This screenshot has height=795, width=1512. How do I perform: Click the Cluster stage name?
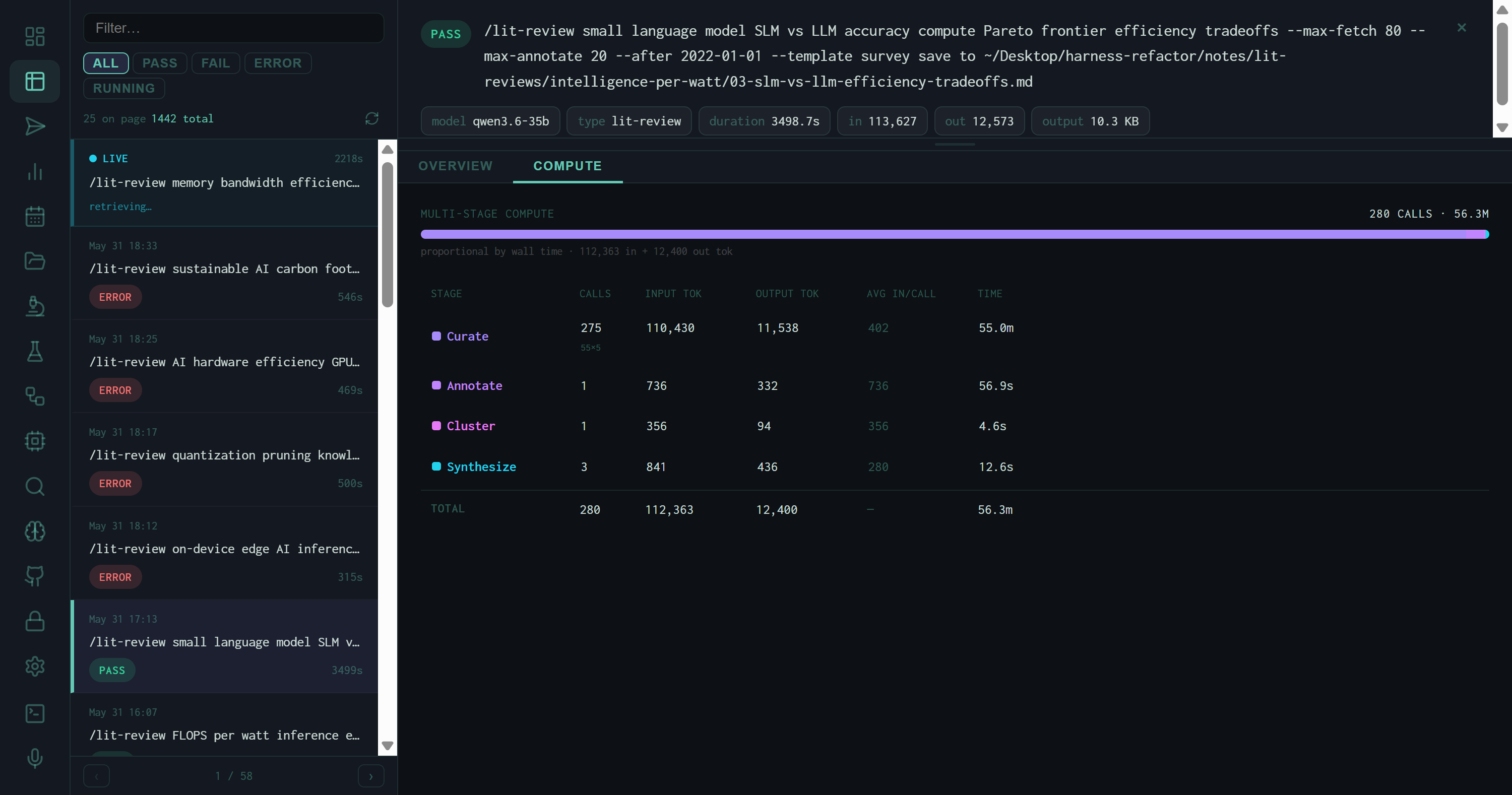click(x=471, y=426)
